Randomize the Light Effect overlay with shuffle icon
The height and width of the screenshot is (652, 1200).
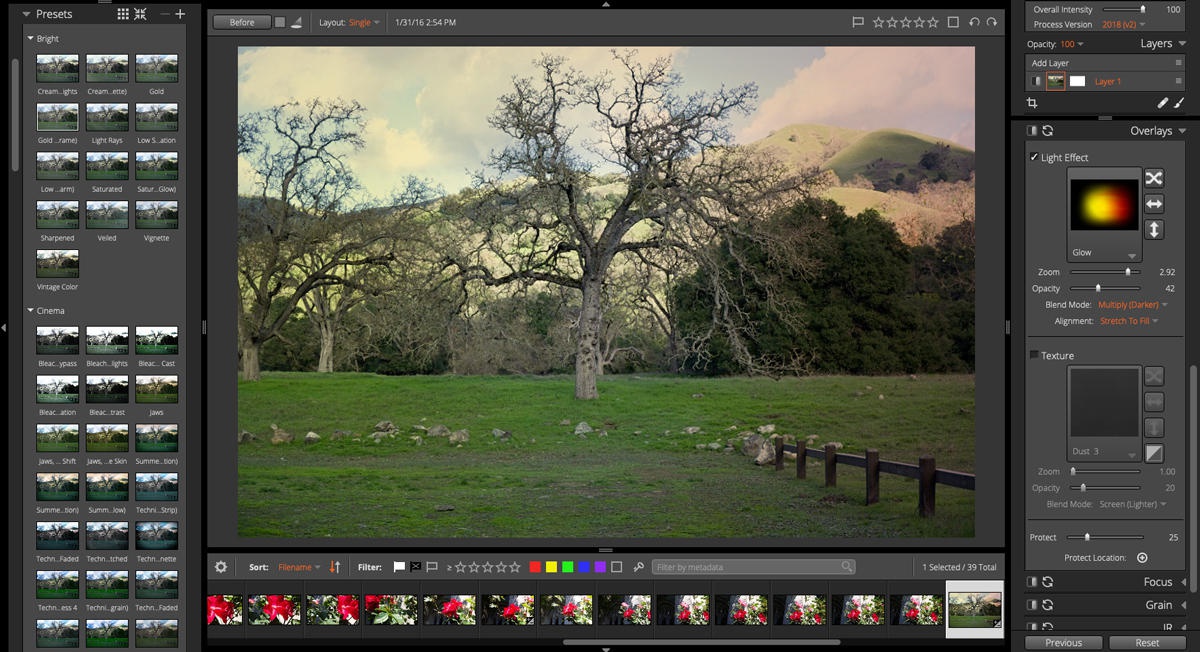pyautogui.click(x=1154, y=178)
